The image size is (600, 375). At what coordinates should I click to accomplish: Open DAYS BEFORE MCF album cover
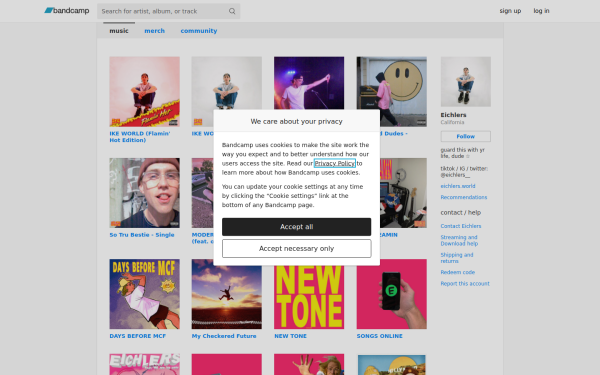point(144,294)
